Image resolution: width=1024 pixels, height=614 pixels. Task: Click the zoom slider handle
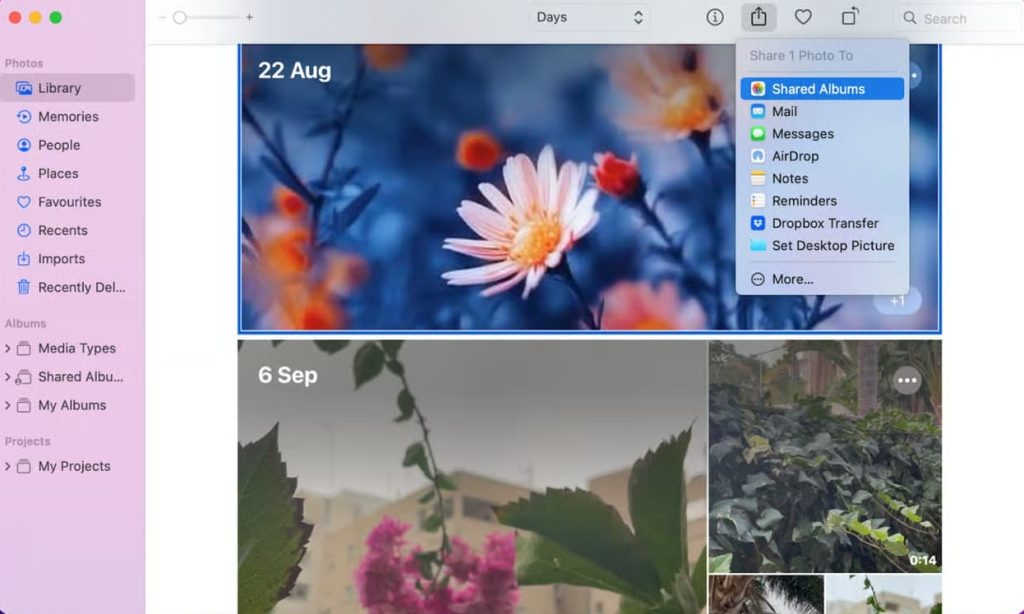click(x=180, y=18)
